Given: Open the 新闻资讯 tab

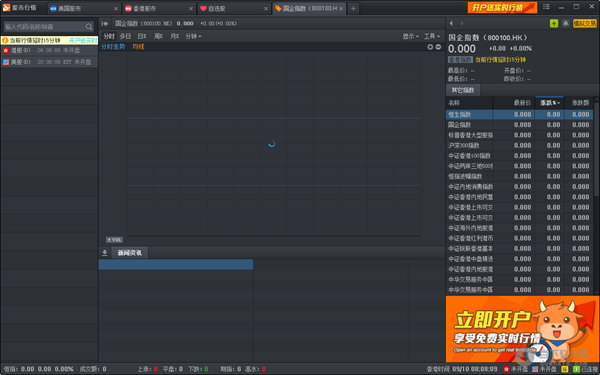Looking at the screenshot, I should 129,253.
